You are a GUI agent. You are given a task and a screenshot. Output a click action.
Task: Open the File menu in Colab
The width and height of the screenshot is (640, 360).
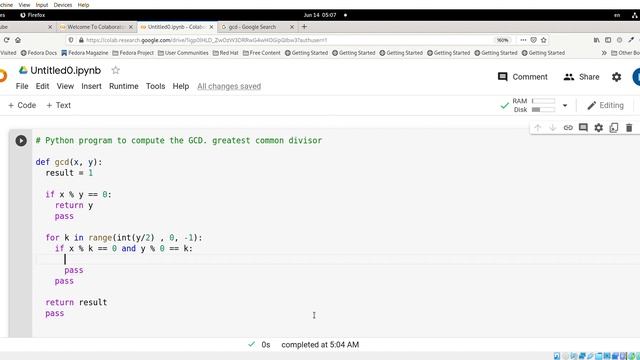tap(22, 86)
